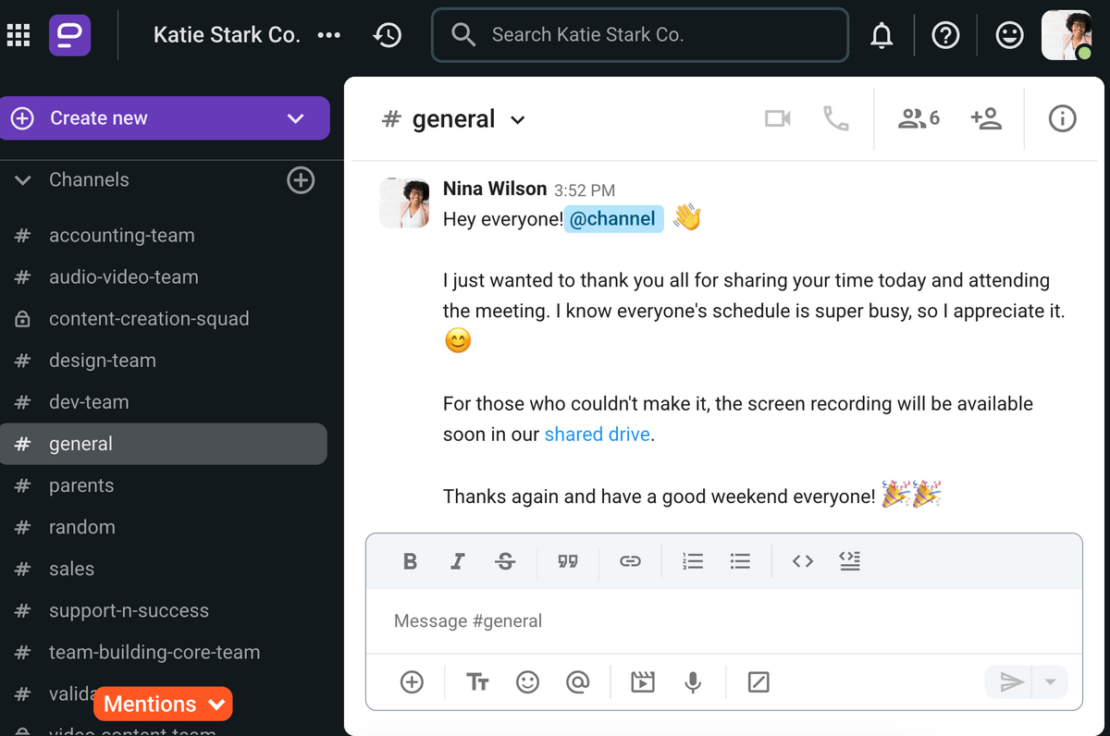Switch to the sales channel

tap(72, 569)
